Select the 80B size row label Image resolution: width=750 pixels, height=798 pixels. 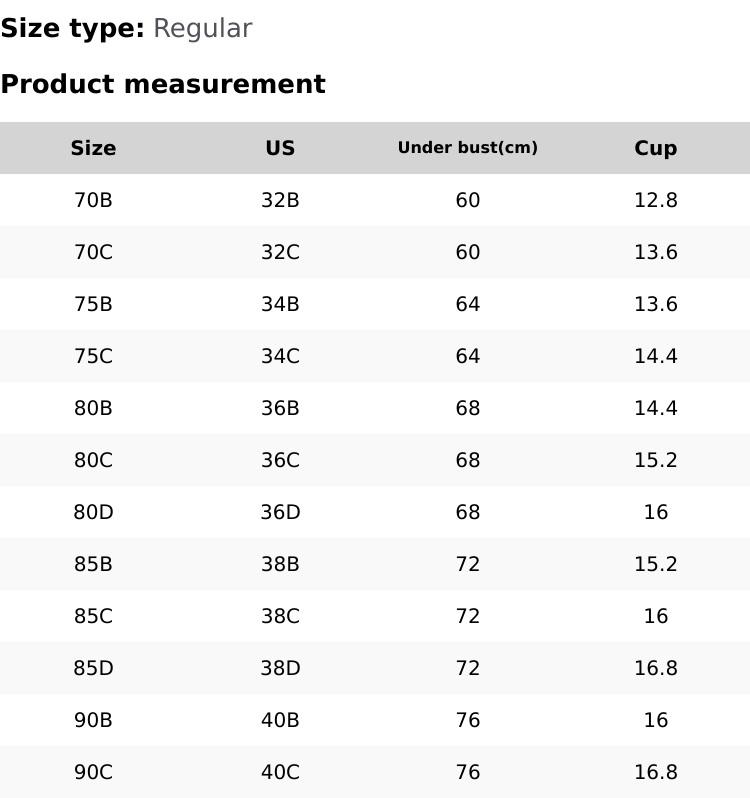[x=93, y=408]
